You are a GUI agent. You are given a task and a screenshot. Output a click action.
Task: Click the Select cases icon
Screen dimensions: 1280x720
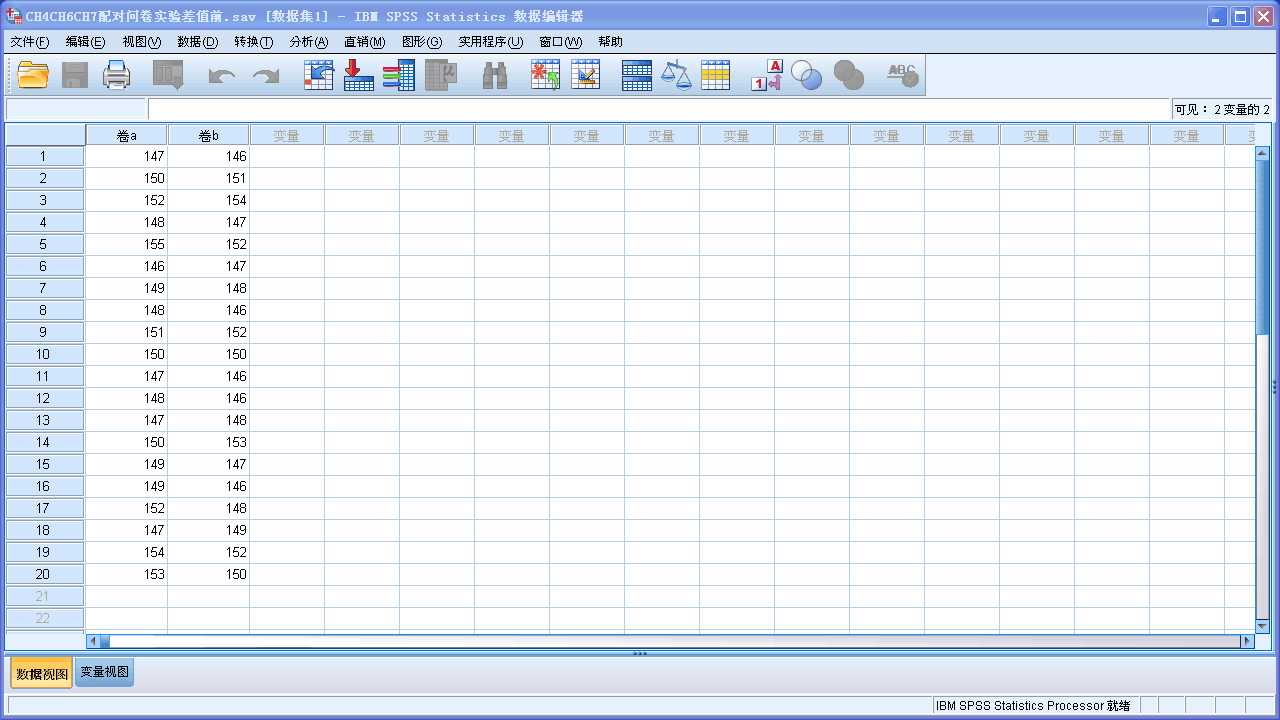click(715, 75)
